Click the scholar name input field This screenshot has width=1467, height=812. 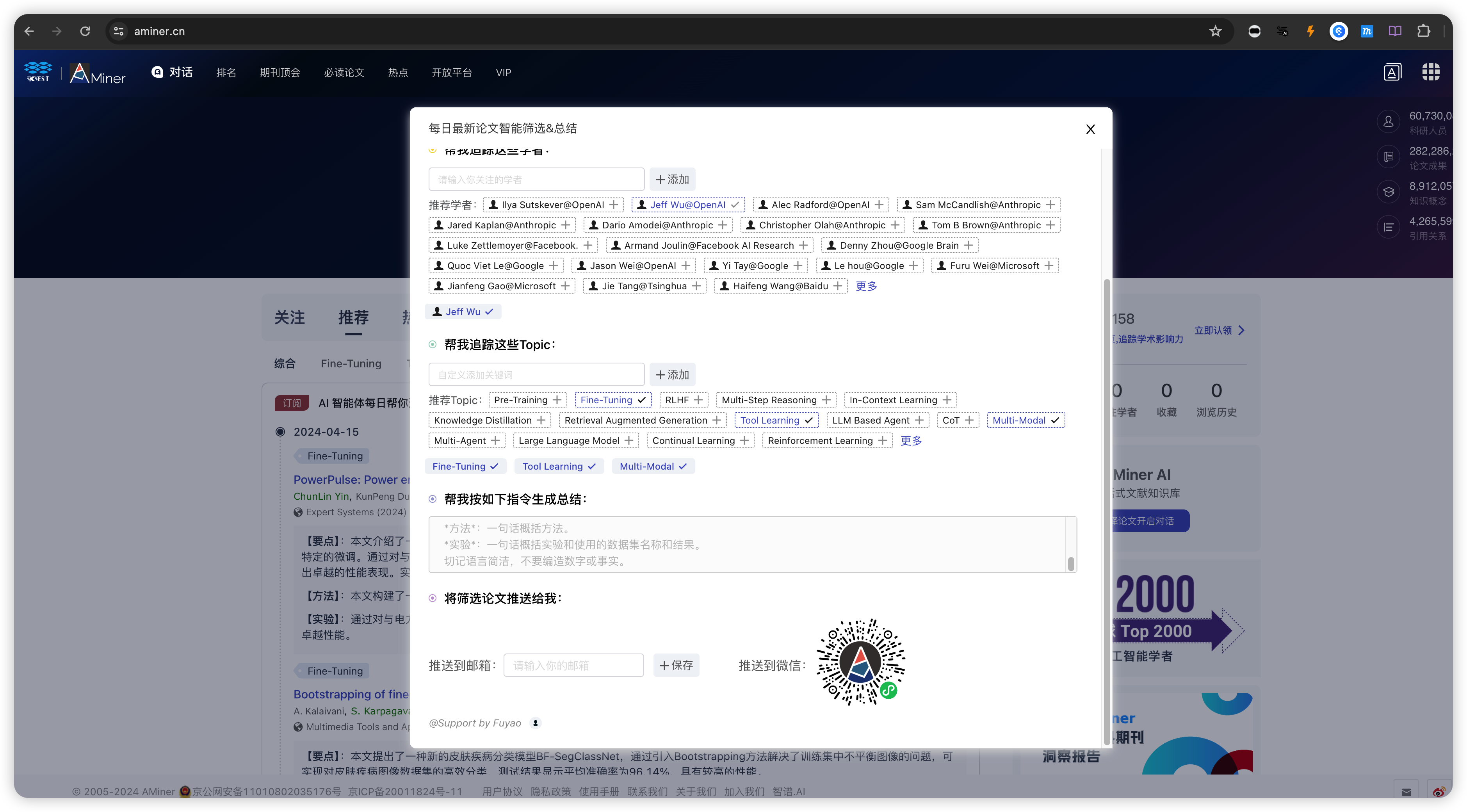point(536,179)
